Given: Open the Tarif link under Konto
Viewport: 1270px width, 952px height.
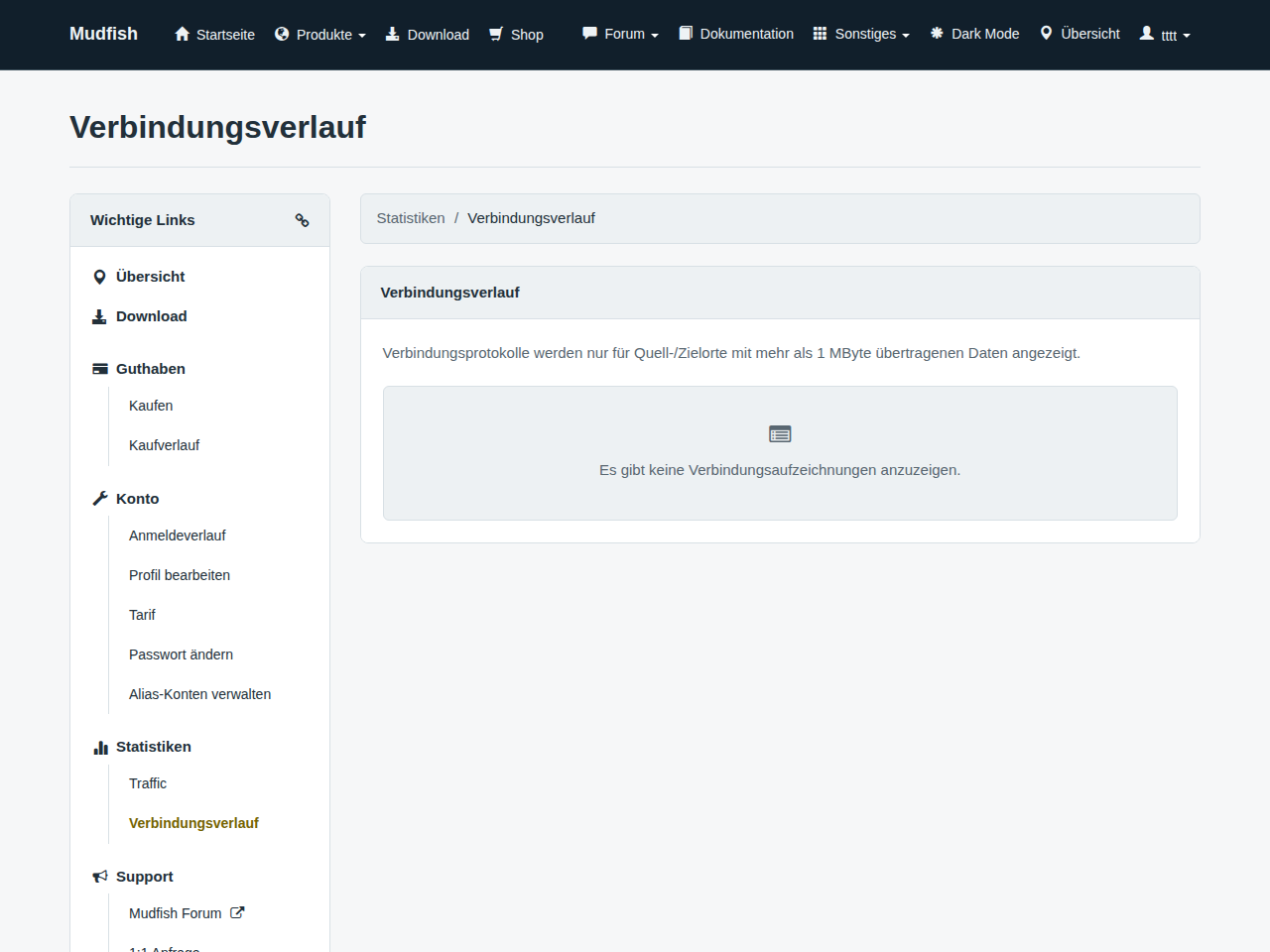Looking at the screenshot, I should coord(142,615).
